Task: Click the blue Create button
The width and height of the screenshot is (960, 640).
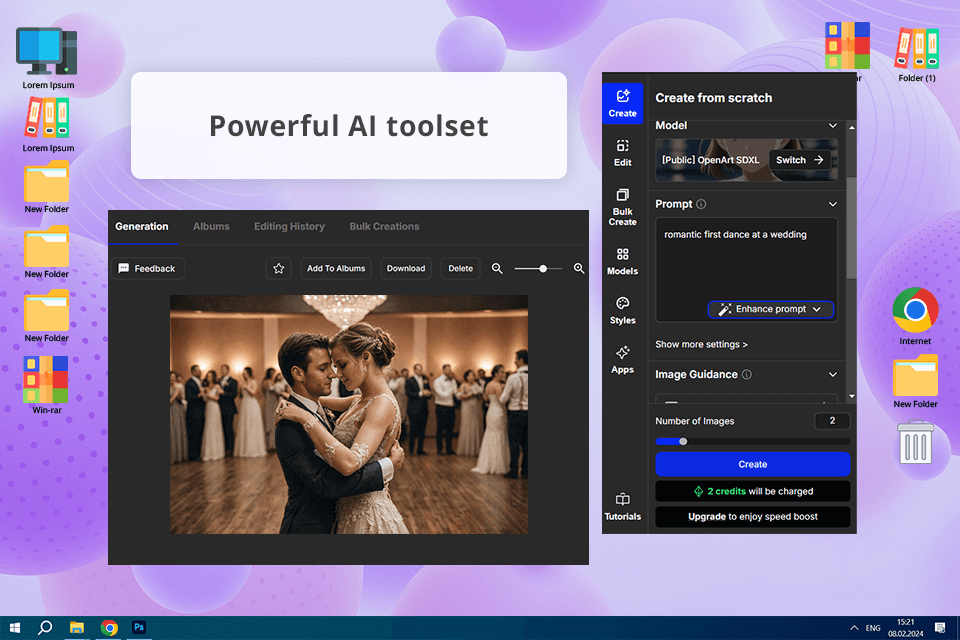Action: click(752, 464)
